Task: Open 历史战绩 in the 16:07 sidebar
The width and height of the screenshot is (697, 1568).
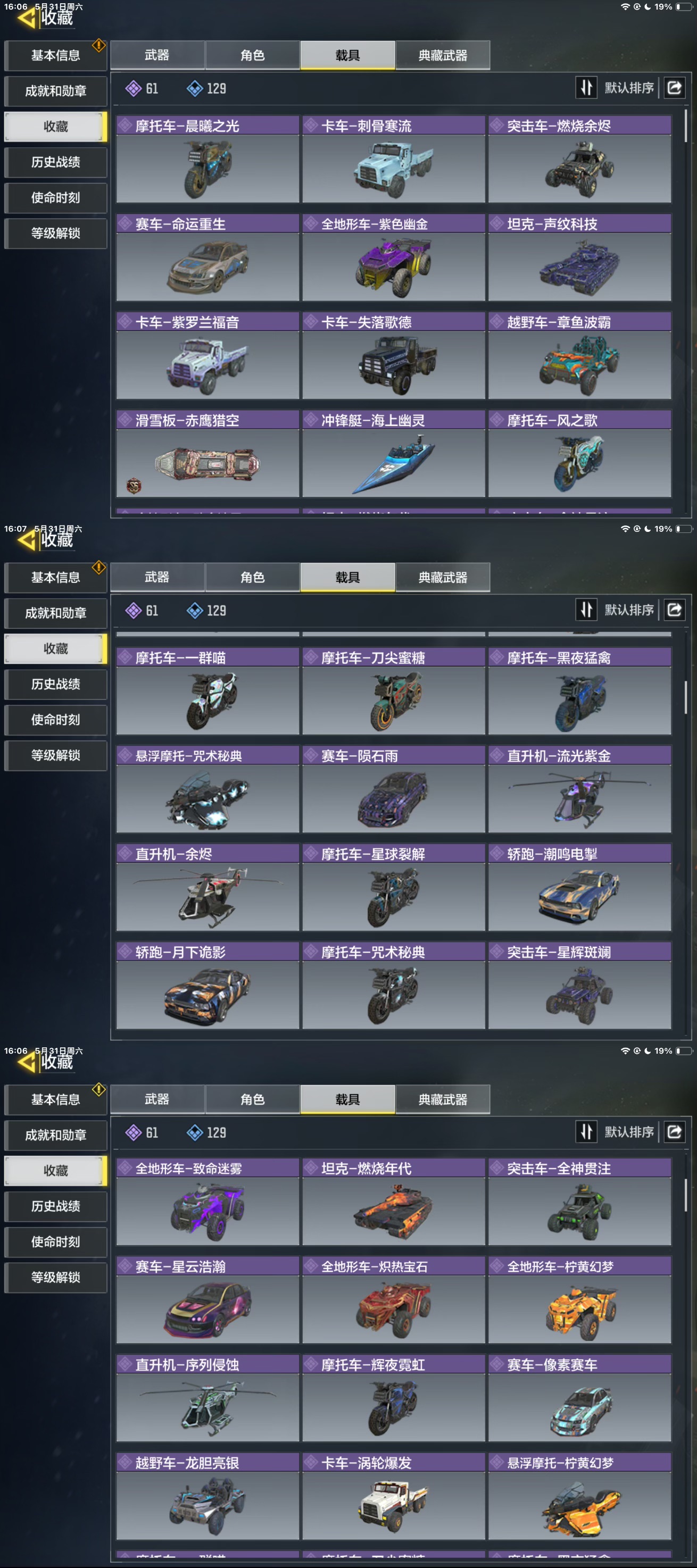Action: [x=55, y=684]
